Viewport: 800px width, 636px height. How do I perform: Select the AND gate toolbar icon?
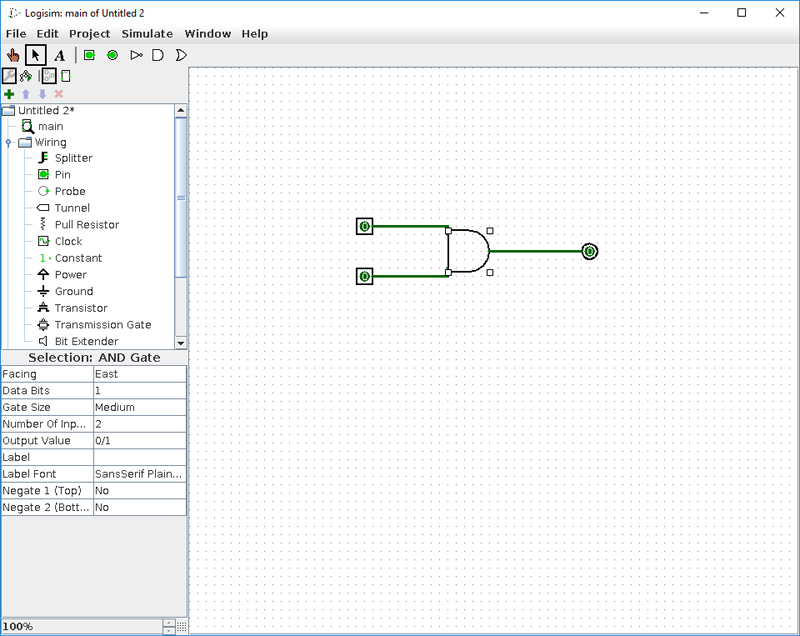coord(157,55)
